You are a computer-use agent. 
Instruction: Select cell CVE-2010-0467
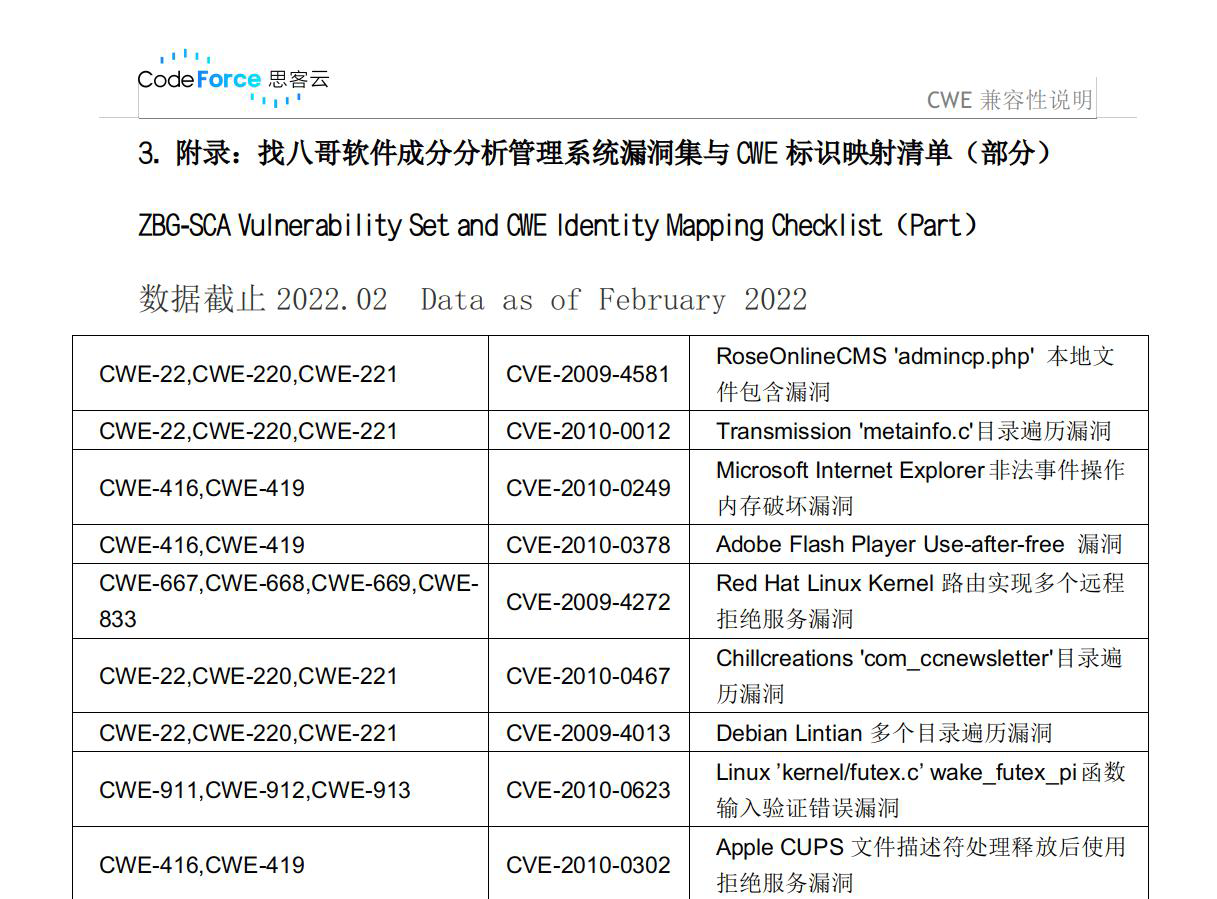(589, 675)
